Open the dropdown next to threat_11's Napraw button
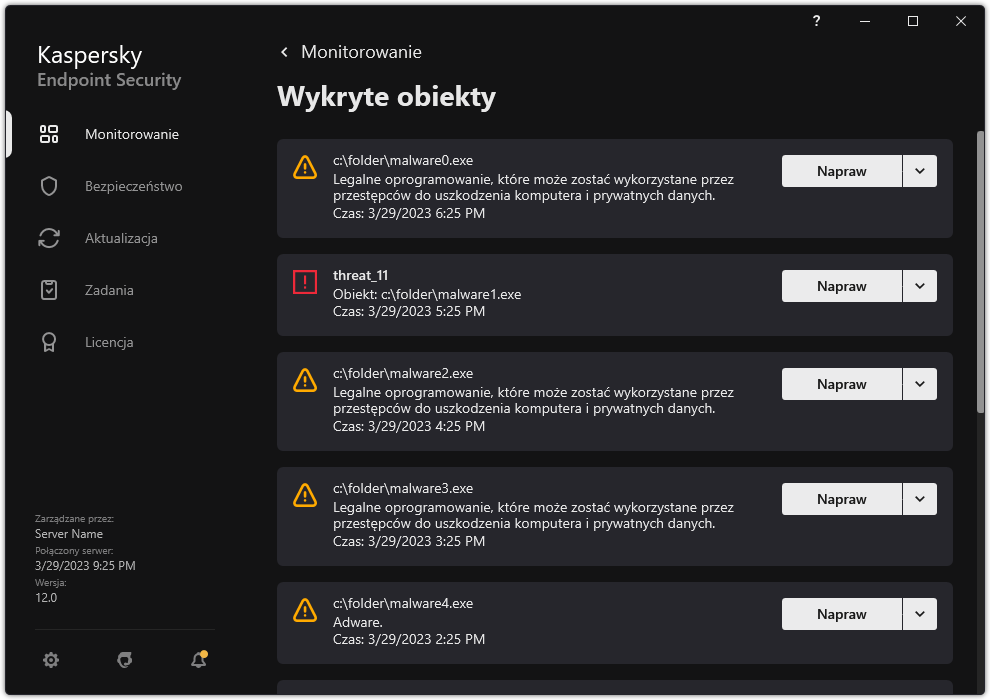This screenshot has height=700, width=990. tap(919, 285)
